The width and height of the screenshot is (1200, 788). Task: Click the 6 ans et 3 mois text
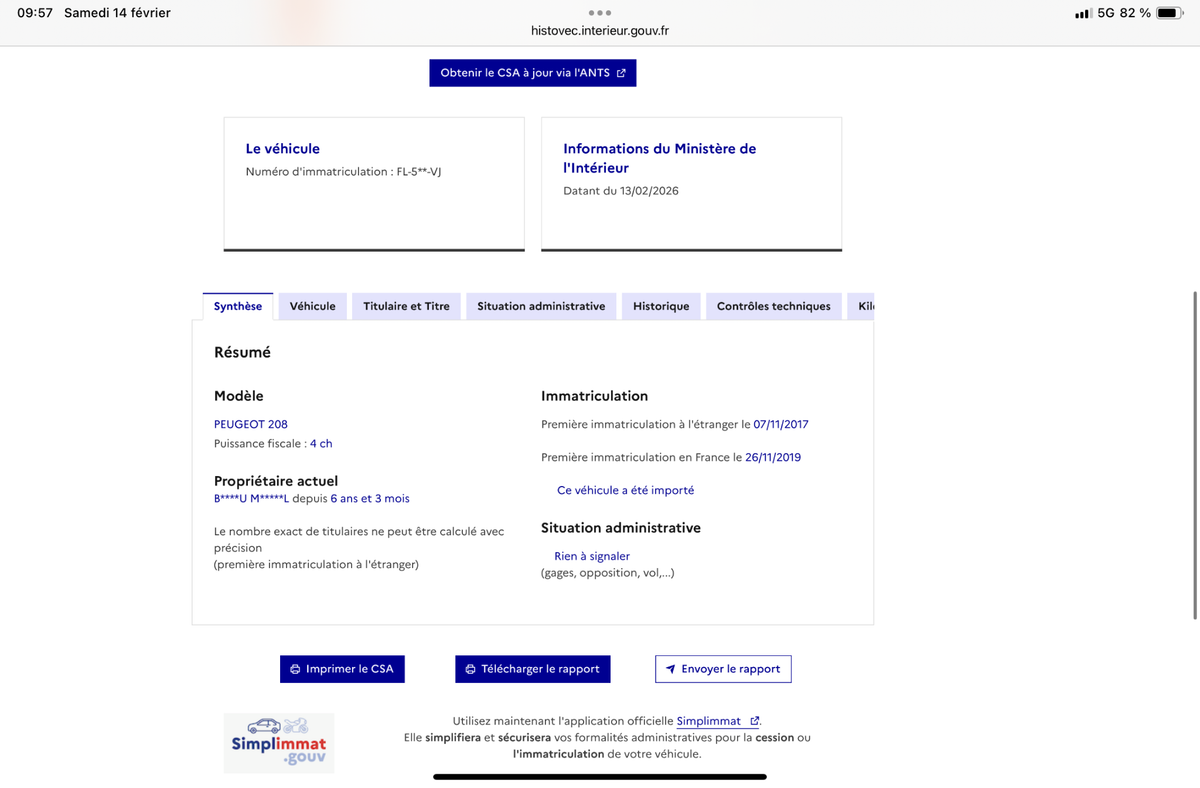[370, 498]
